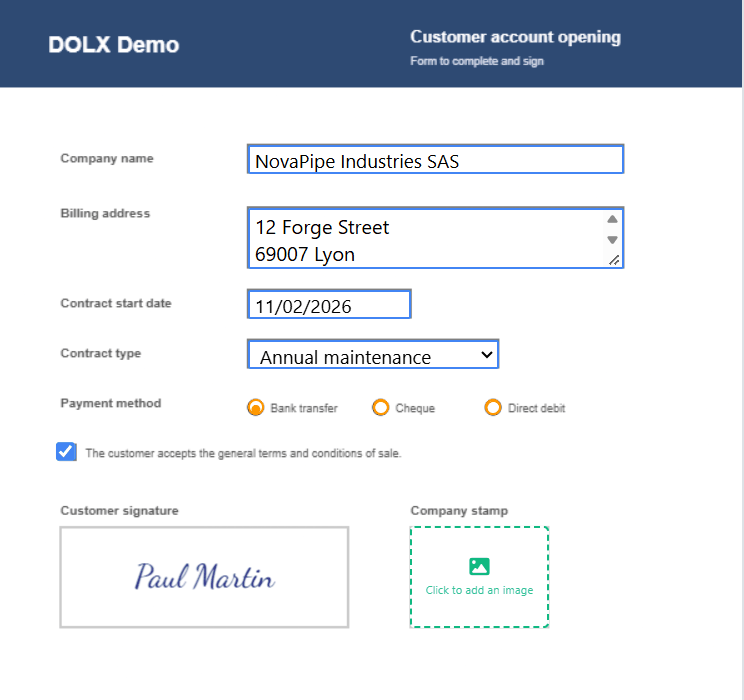Click the 'Contract start date' label
This screenshot has height=700, width=744.
point(116,303)
